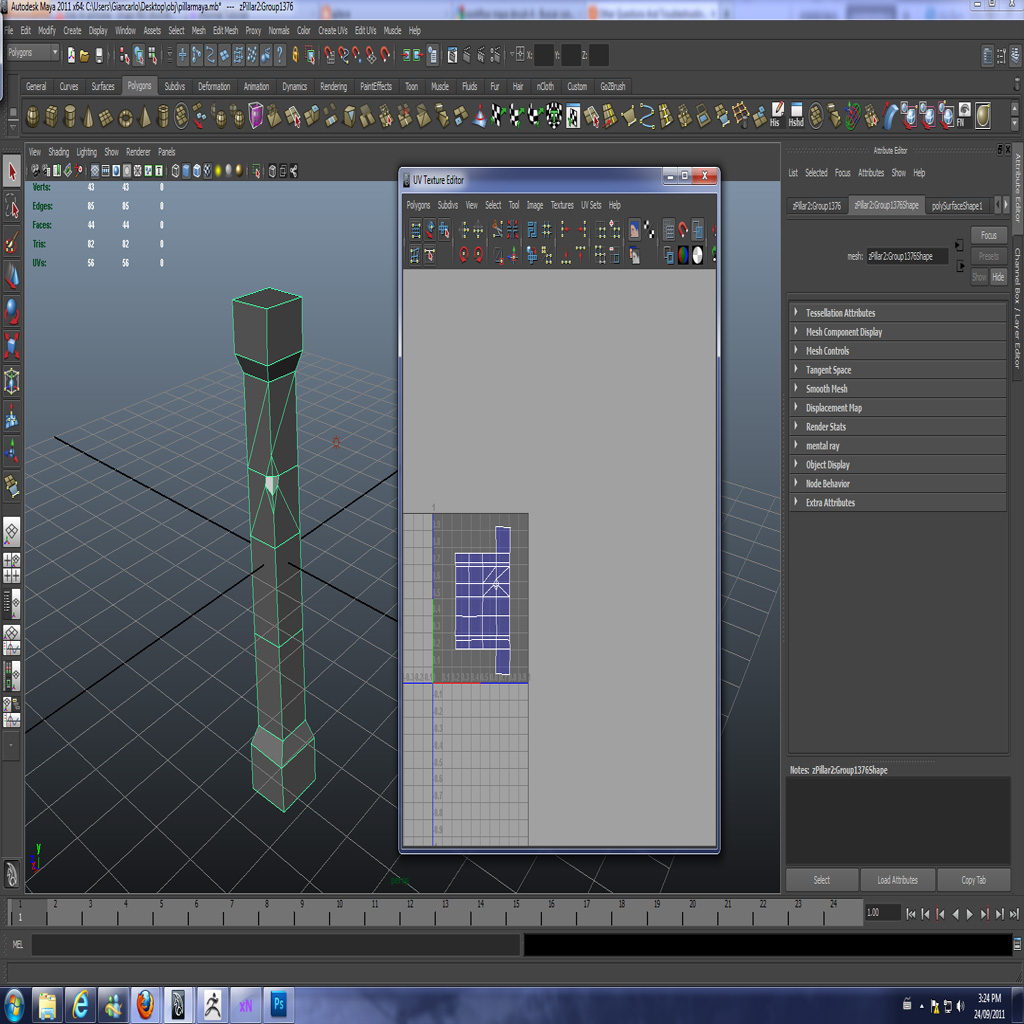Image resolution: width=1024 pixels, height=1024 pixels.
Task: Click the RGB channels display icon
Action: pyautogui.click(x=683, y=255)
